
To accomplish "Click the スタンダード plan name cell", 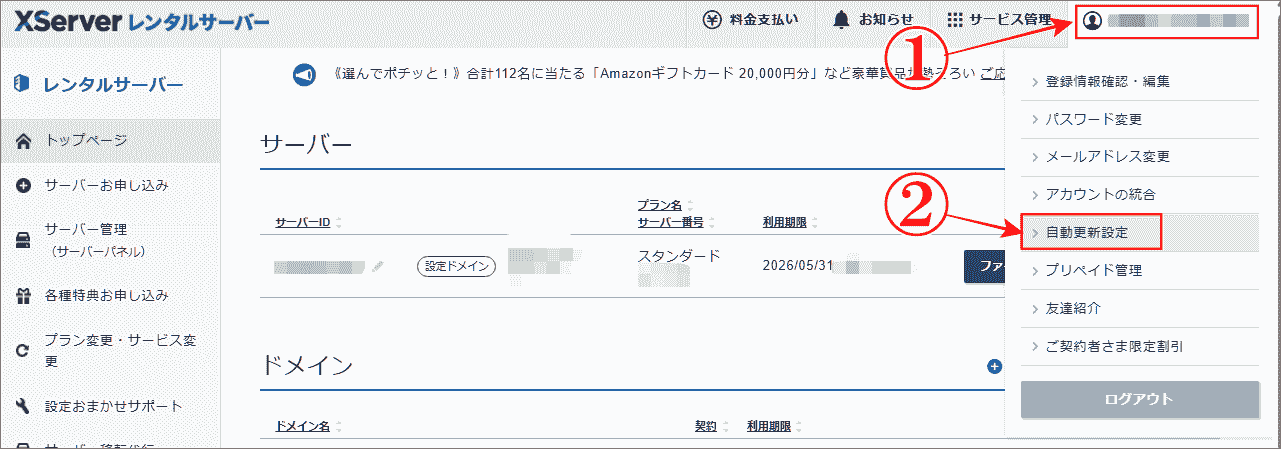I will pyautogui.click(x=679, y=256).
